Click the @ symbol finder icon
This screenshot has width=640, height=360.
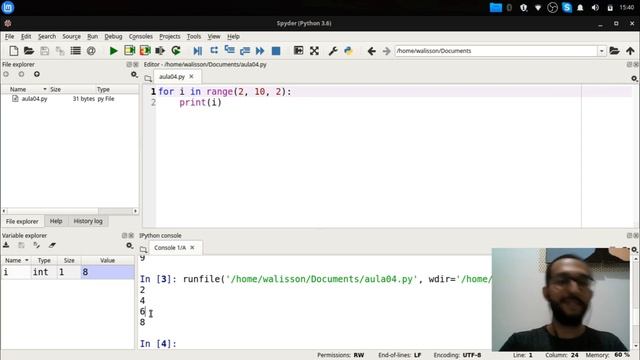click(91, 51)
